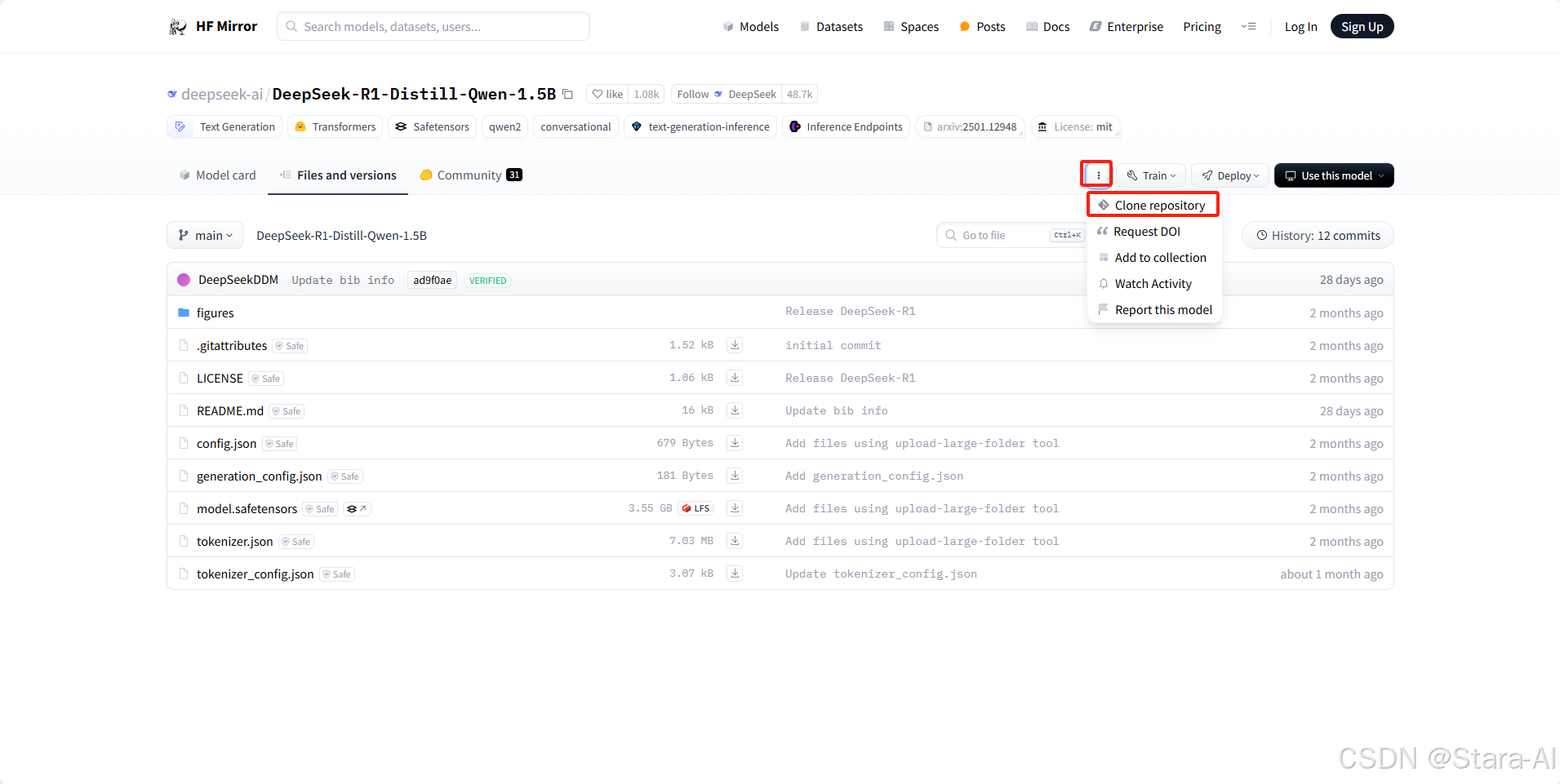The image size is (1560, 784).
Task: Open the Enterprise page
Action: 1127,27
